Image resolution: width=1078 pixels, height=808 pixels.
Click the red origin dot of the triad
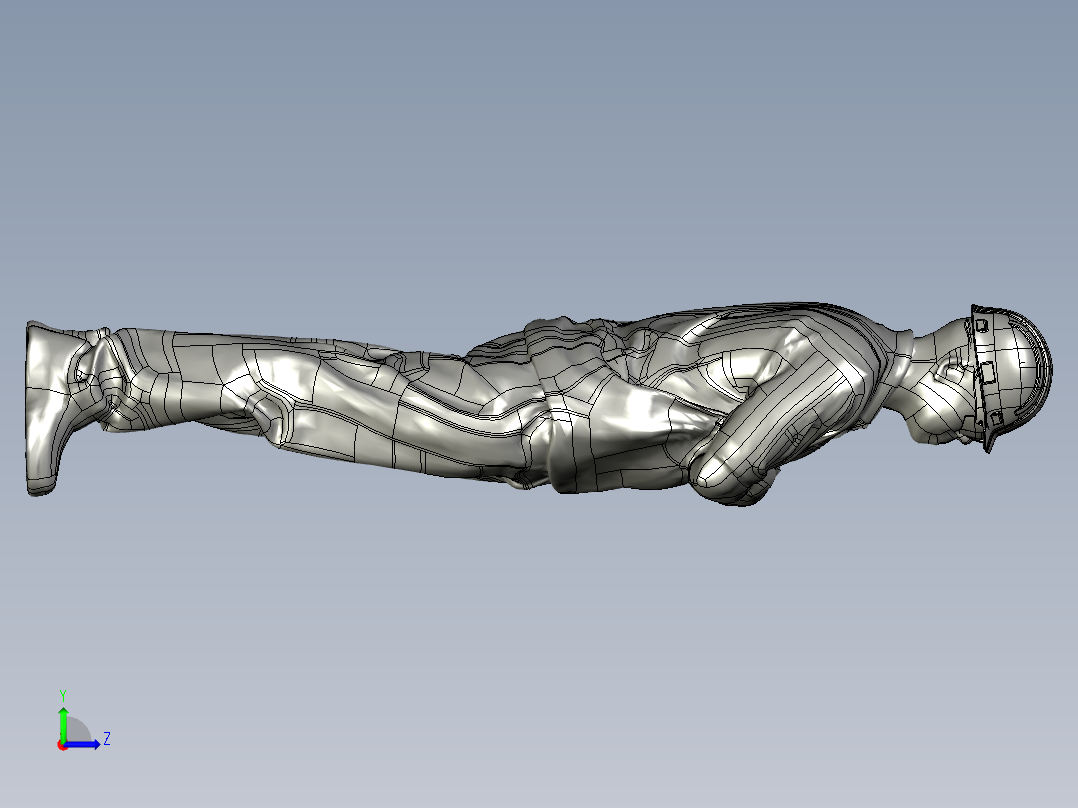click(x=62, y=745)
